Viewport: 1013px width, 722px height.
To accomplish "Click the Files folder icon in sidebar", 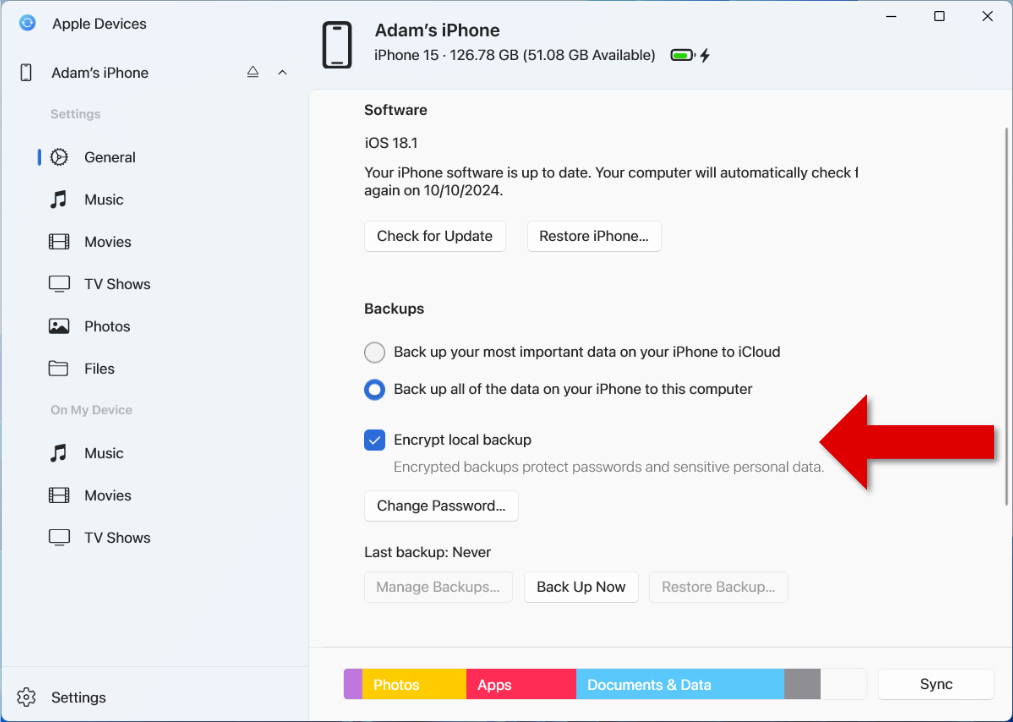I will (58, 368).
